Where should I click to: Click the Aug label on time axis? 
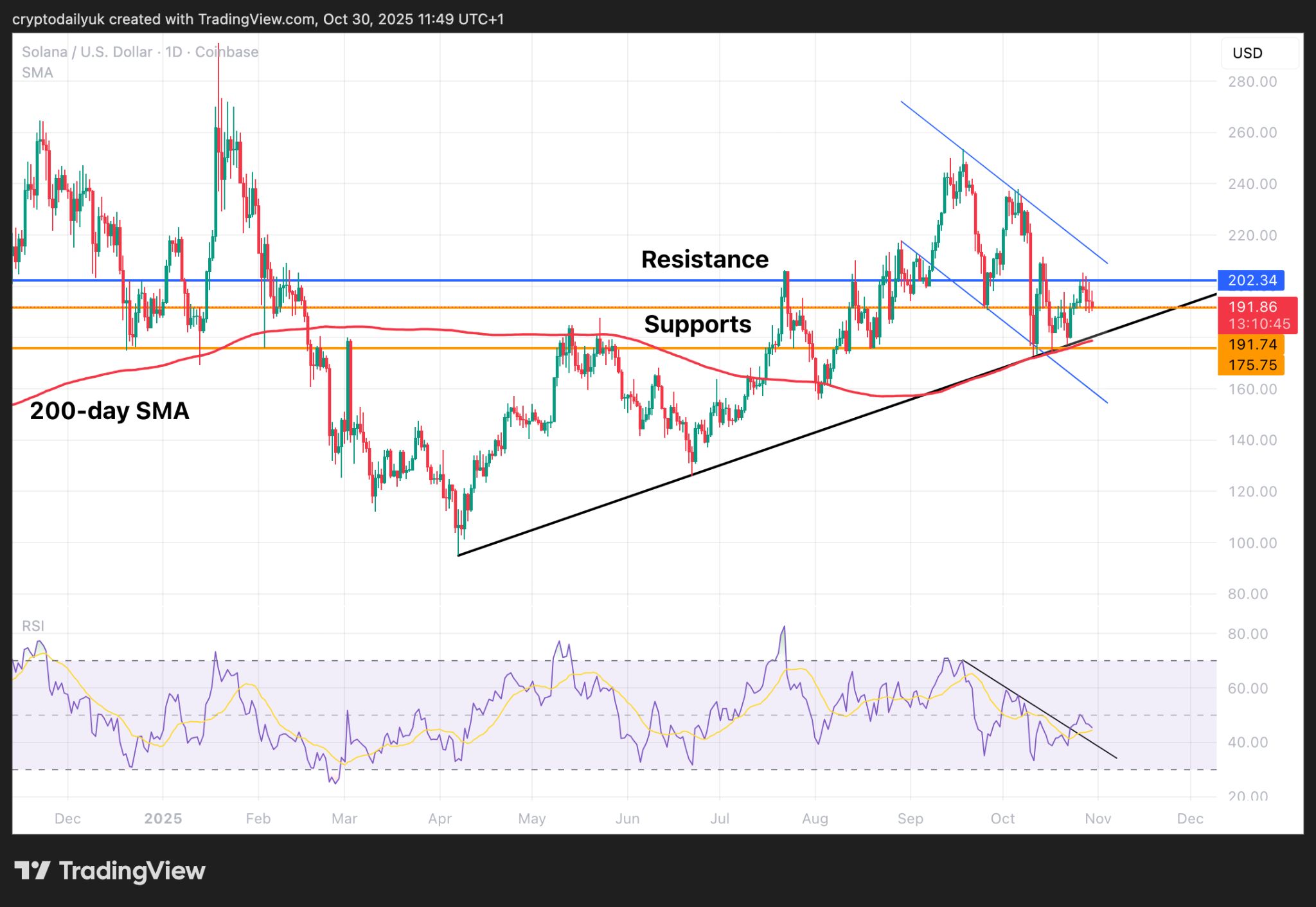click(815, 818)
